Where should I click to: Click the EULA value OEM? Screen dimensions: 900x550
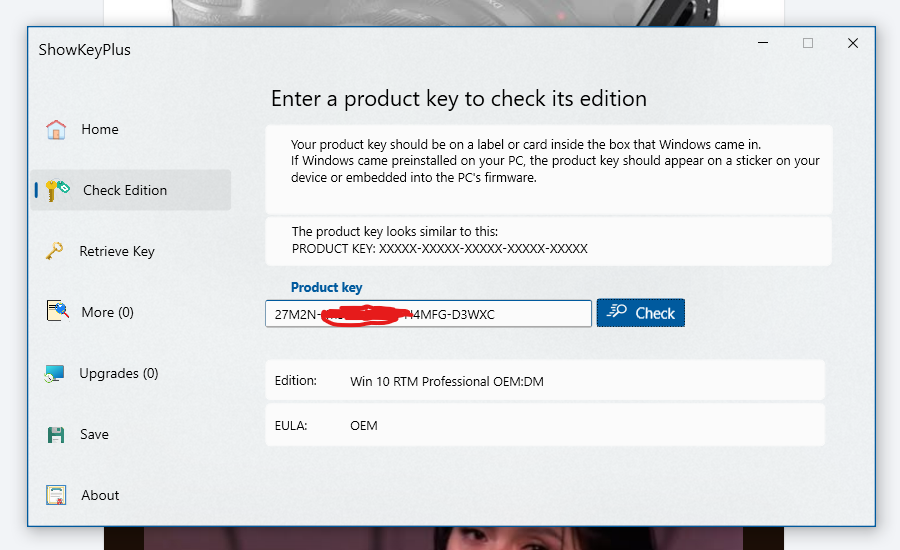364,425
